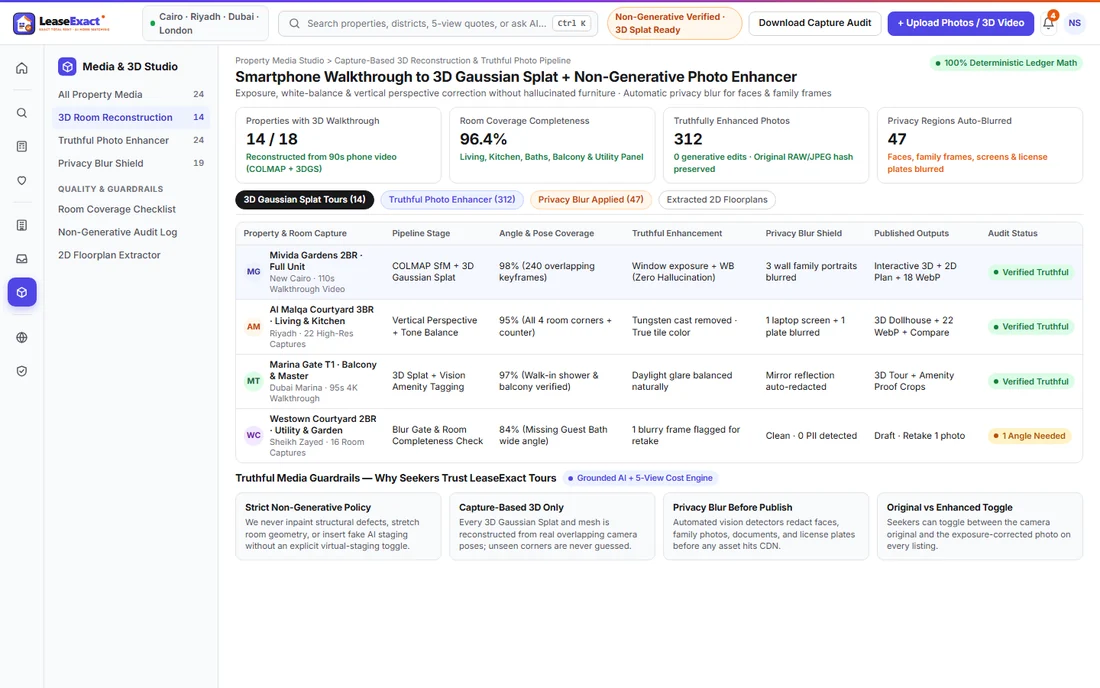Focus the property search field

click(438, 23)
